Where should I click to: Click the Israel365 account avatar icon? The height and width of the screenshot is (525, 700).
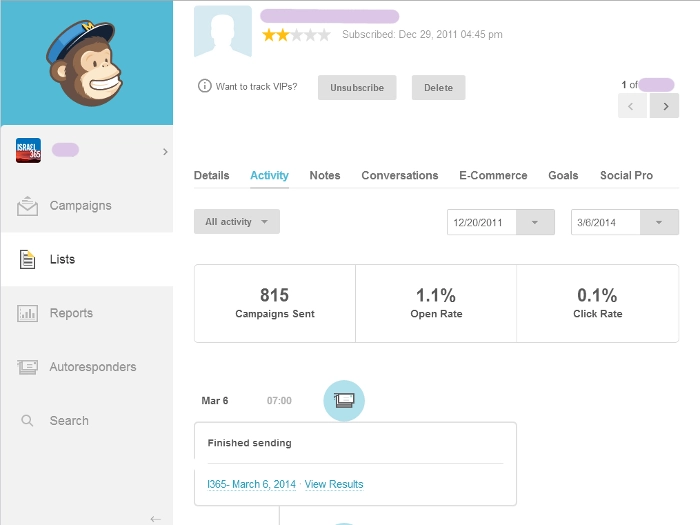click(x=28, y=150)
